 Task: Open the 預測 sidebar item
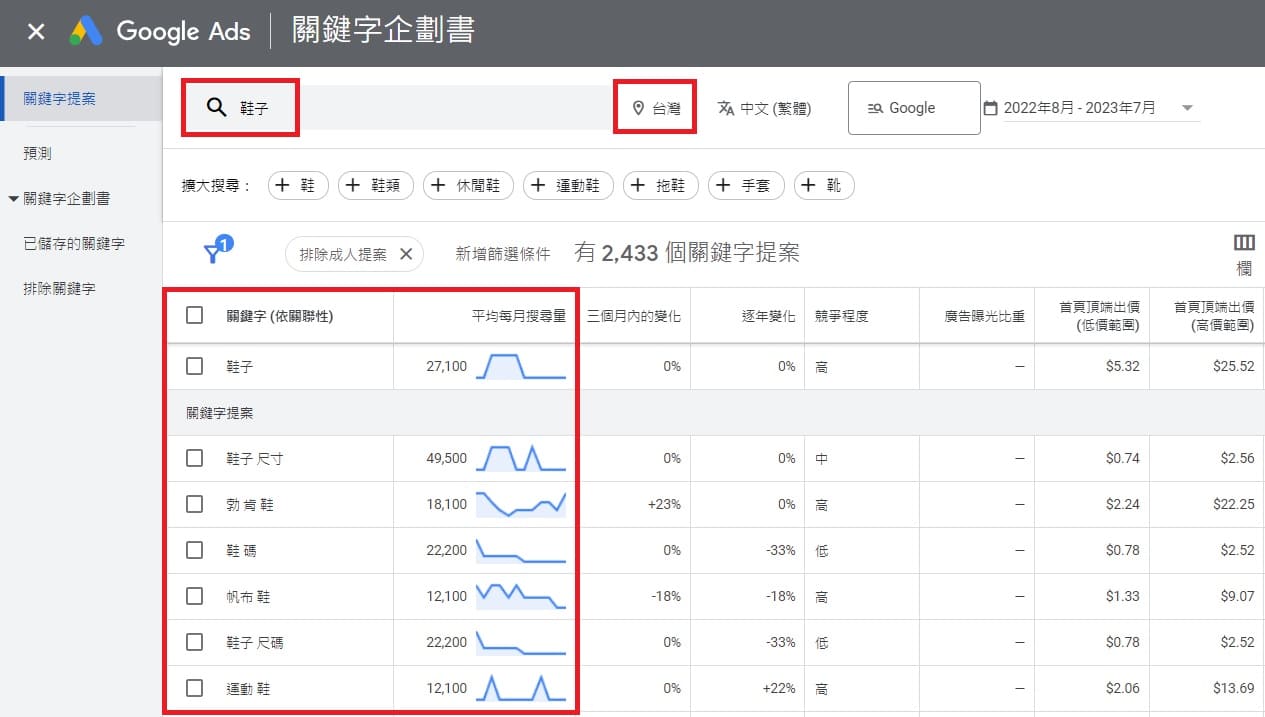pos(37,153)
